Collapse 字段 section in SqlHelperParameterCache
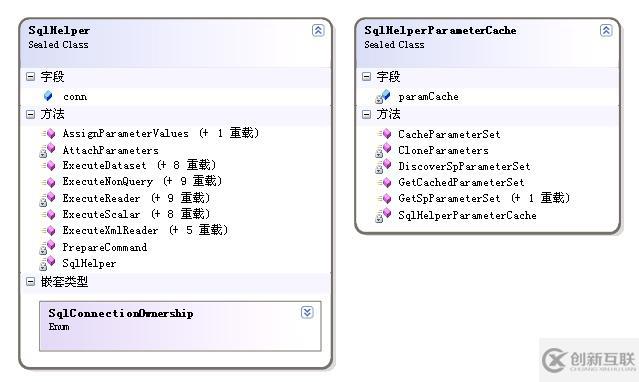 (366, 77)
